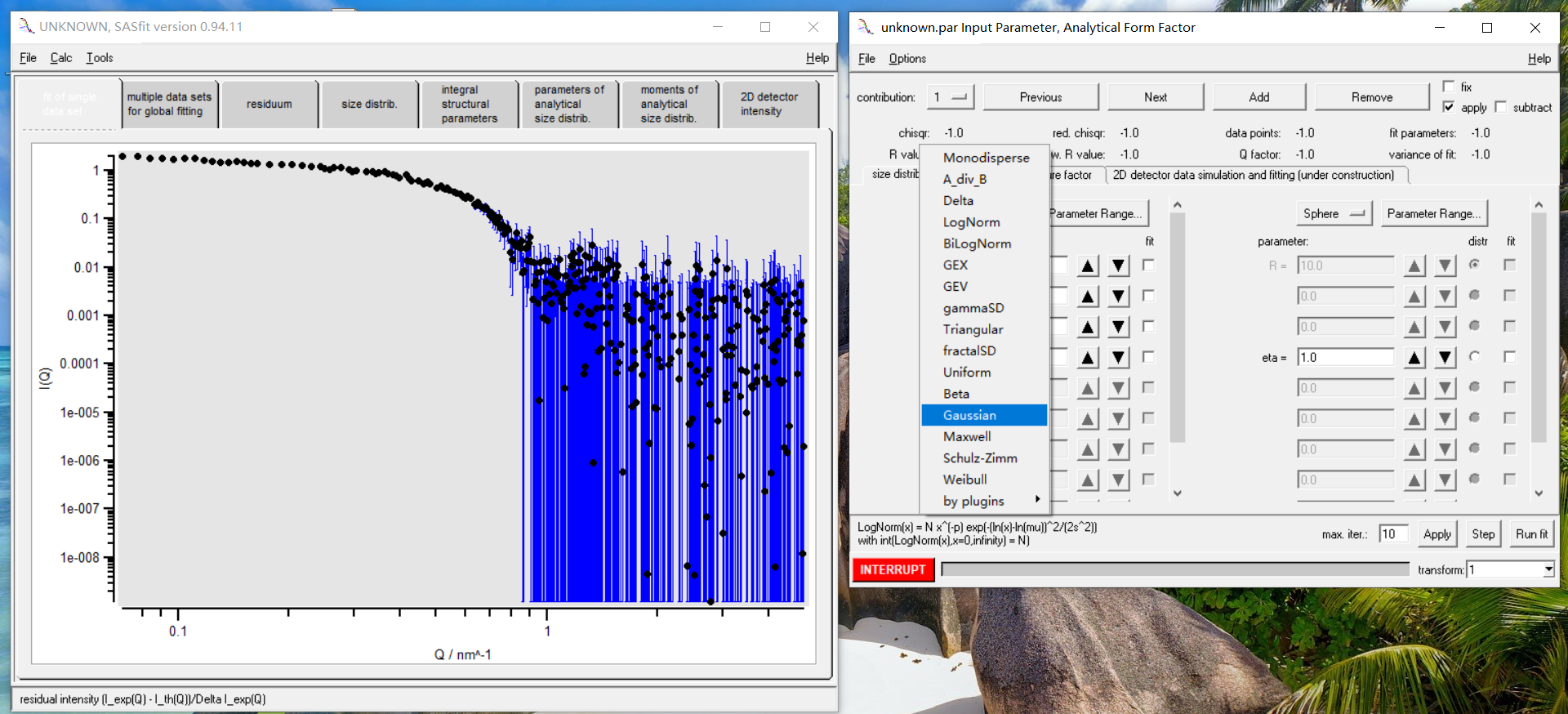Uncheck the apply checkbox
Screen dimensions: 1568x714
pos(1449,107)
